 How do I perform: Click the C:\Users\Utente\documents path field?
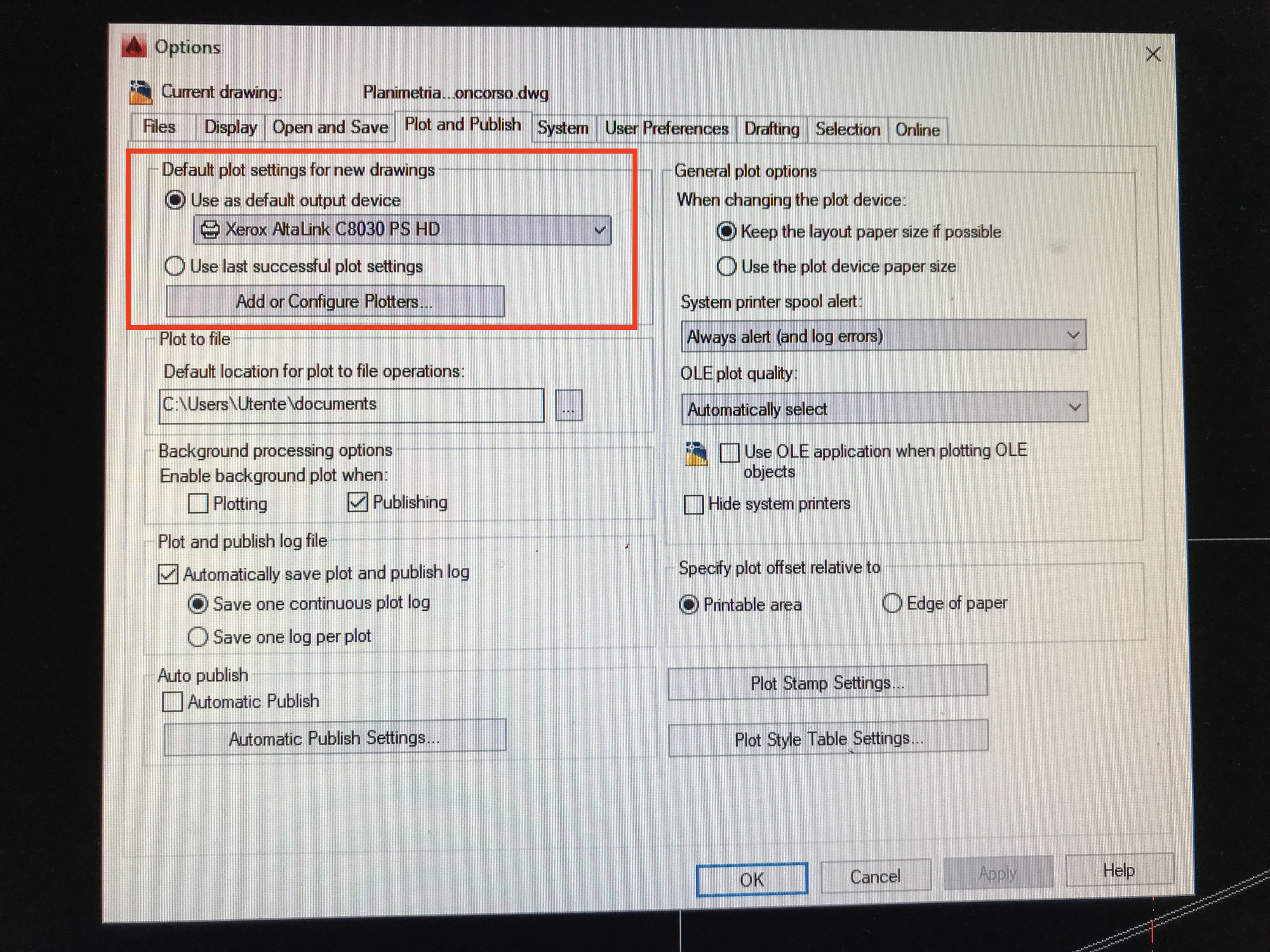(x=351, y=405)
